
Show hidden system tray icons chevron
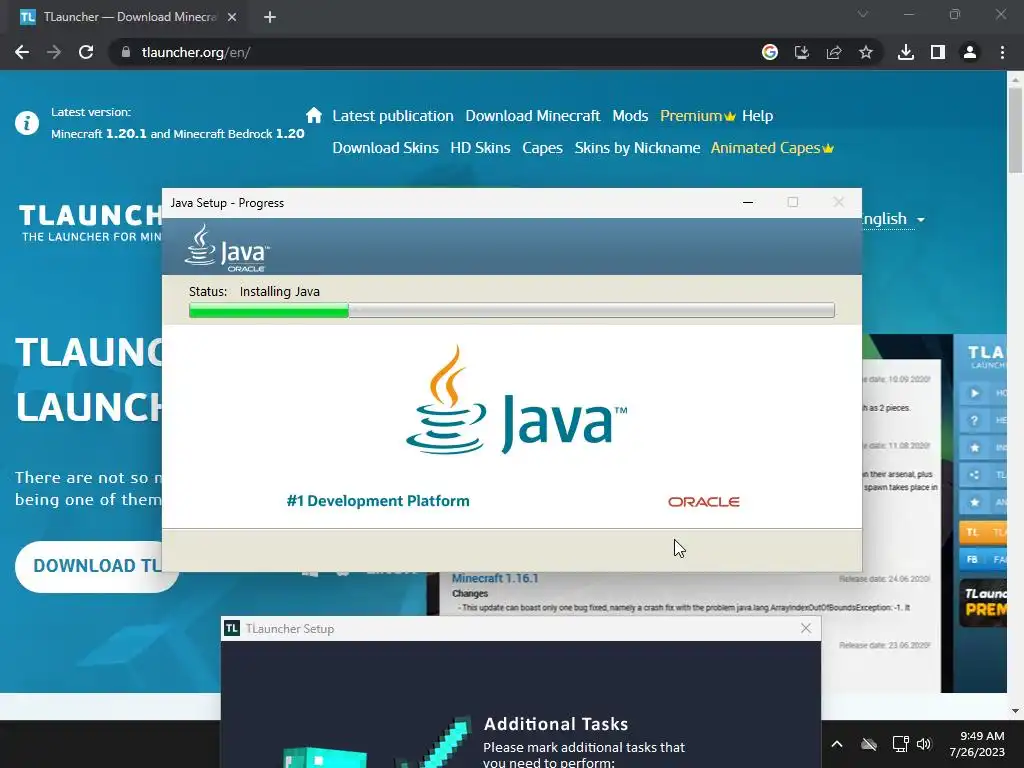pyautogui.click(x=837, y=744)
